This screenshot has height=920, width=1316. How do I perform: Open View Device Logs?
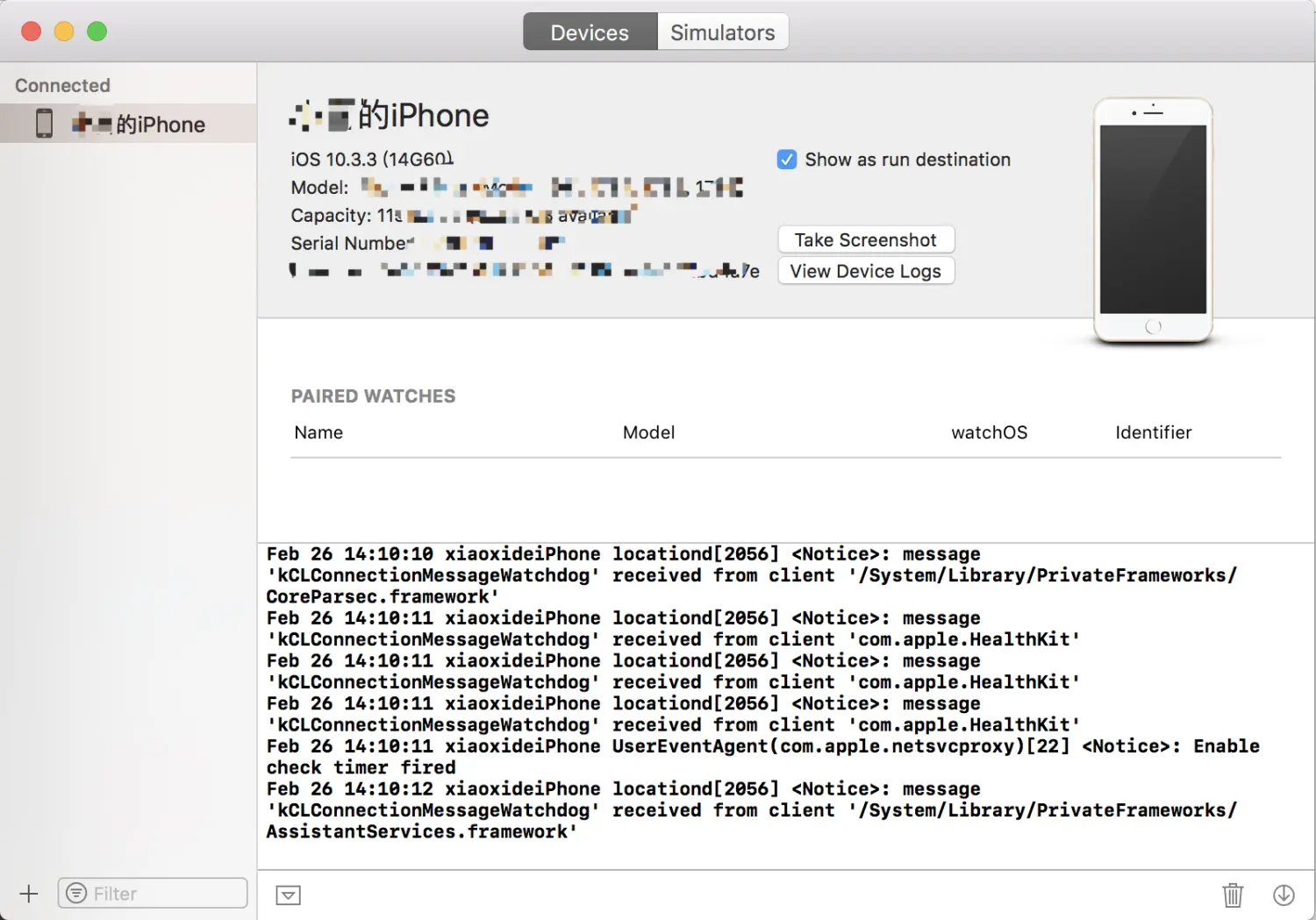pyautogui.click(x=866, y=271)
